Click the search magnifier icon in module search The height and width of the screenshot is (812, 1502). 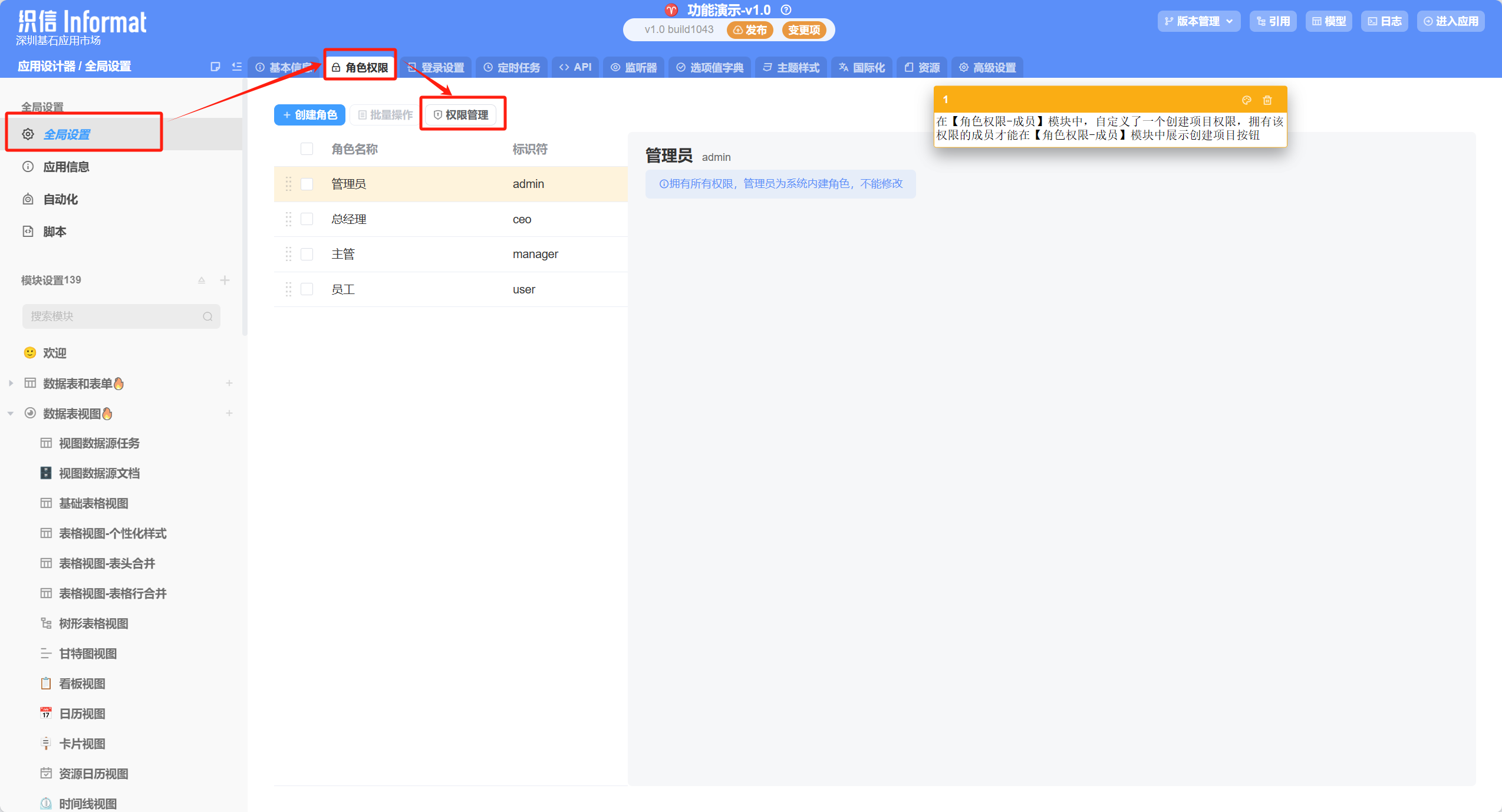click(x=207, y=316)
